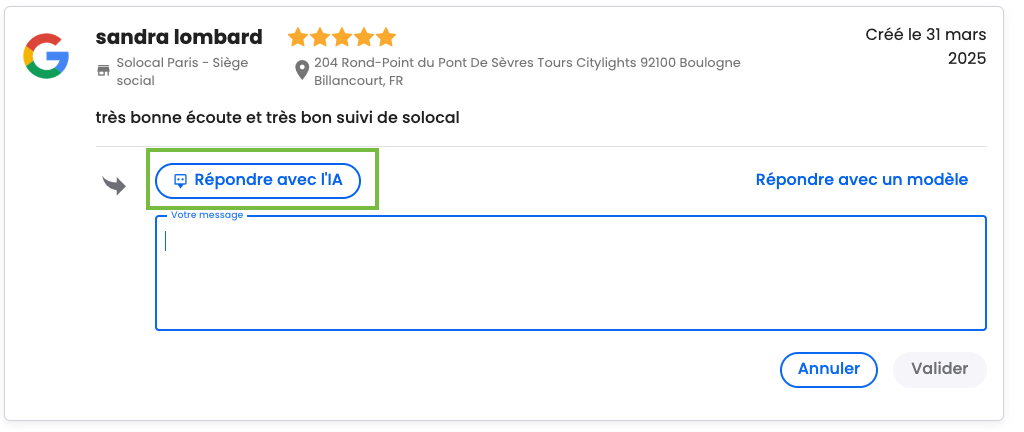Select the reviewer name sandra lombard
Viewport: 1024px width, 432px height.
[179, 37]
